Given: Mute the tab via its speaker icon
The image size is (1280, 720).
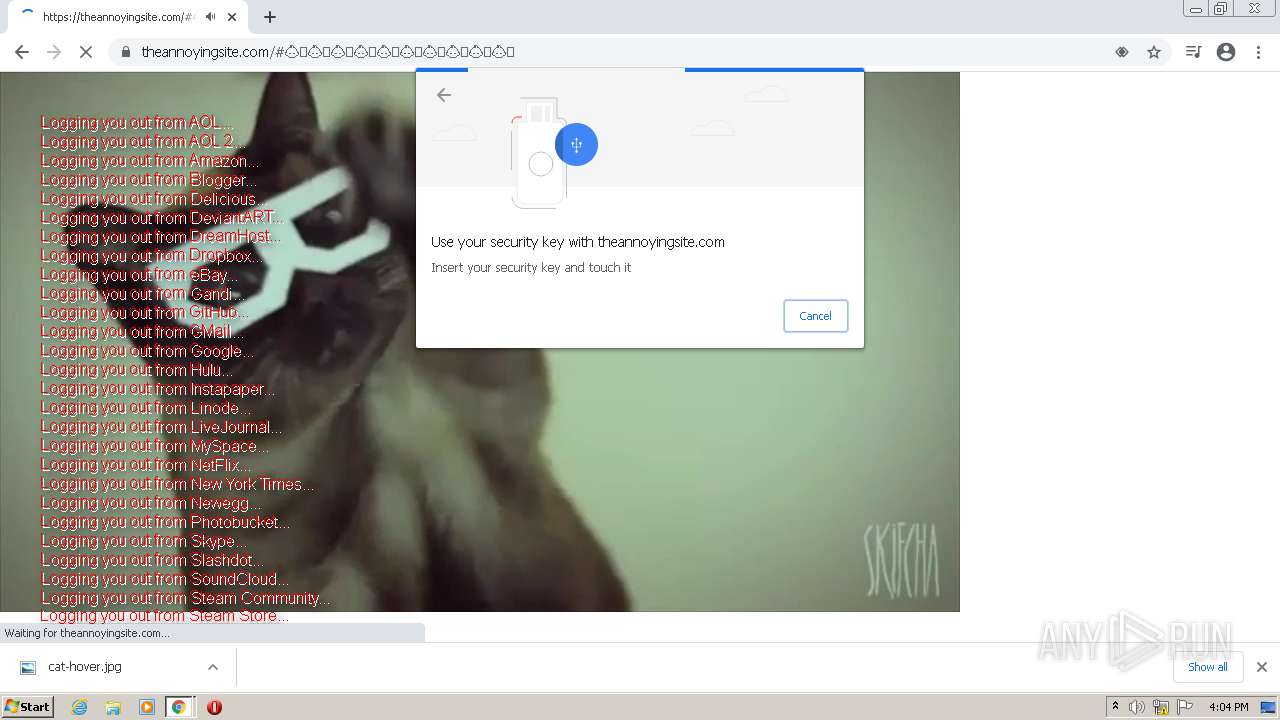Looking at the screenshot, I should (210, 17).
